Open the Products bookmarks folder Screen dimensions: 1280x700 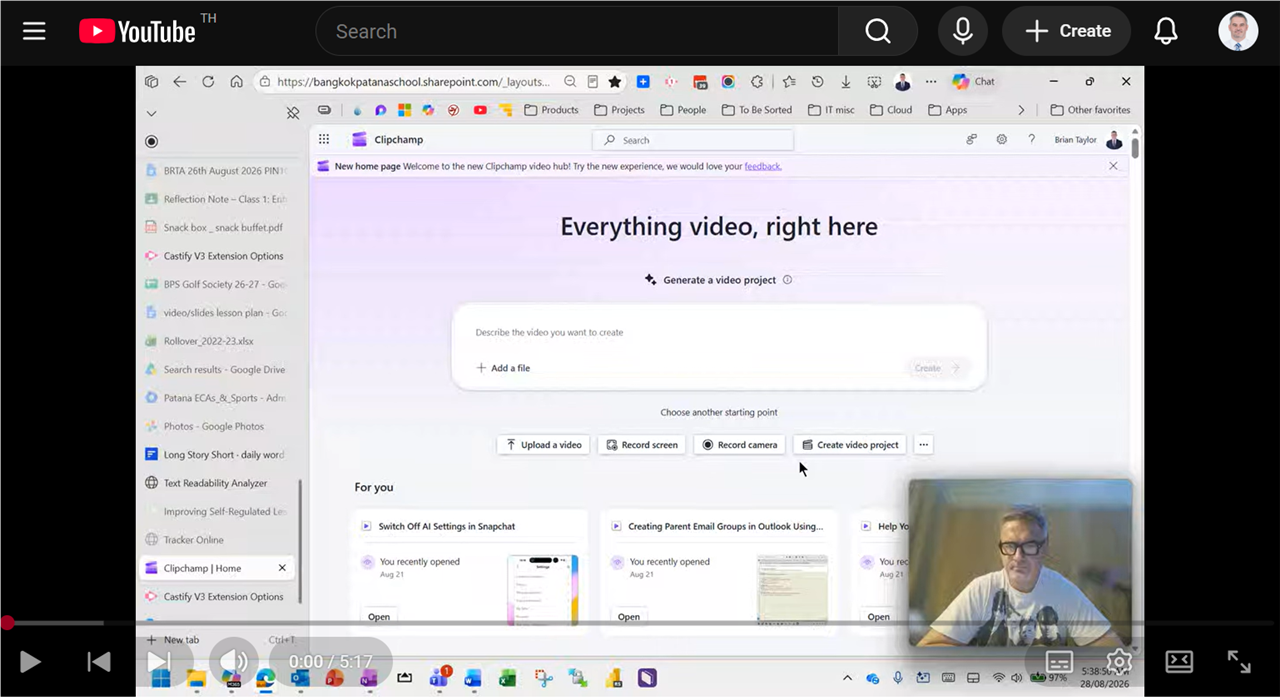[x=551, y=110]
